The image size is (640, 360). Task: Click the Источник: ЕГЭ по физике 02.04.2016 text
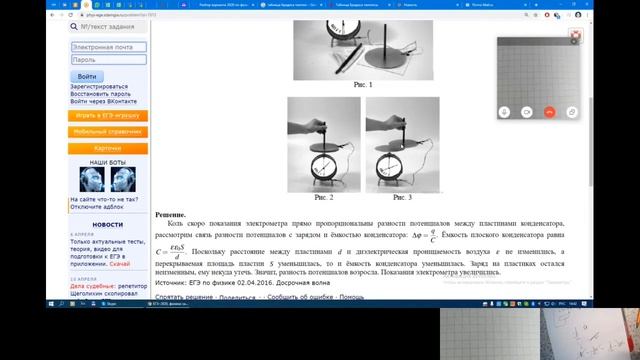click(242, 282)
